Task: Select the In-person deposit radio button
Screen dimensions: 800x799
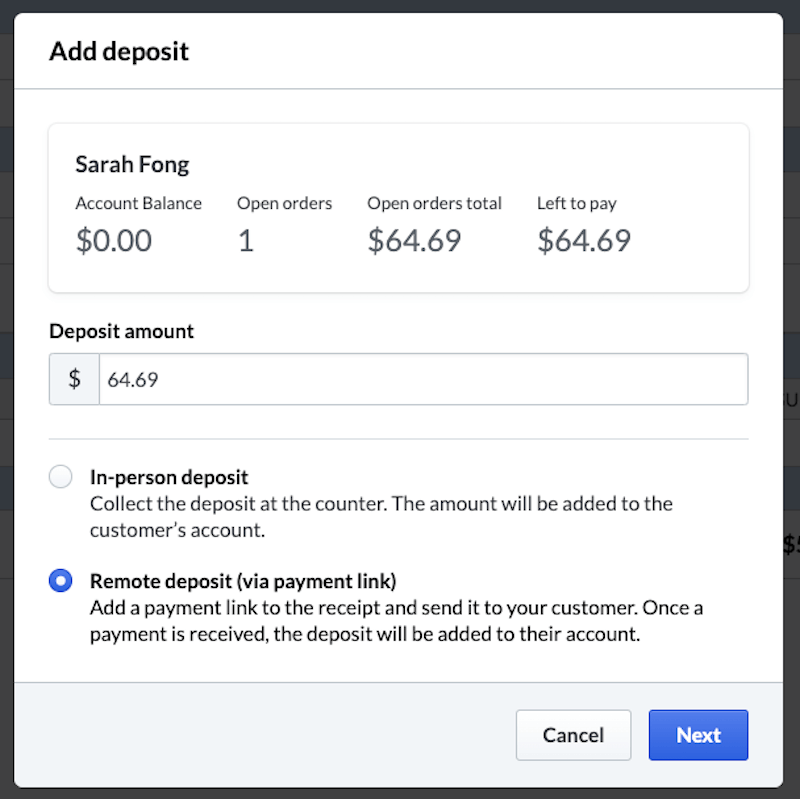Action: click(x=61, y=477)
